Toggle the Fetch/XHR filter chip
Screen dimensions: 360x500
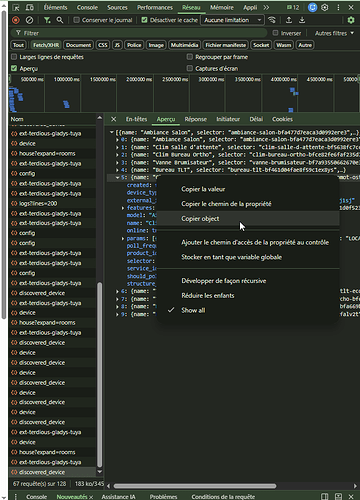pyautogui.click(x=46, y=45)
